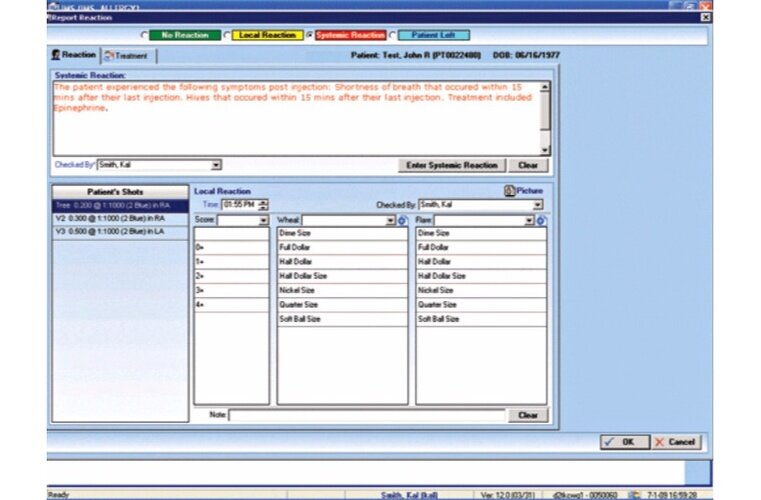Click the refresh icon beside Flare dropdown
The width and height of the screenshot is (761, 500).
pyautogui.click(x=541, y=220)
